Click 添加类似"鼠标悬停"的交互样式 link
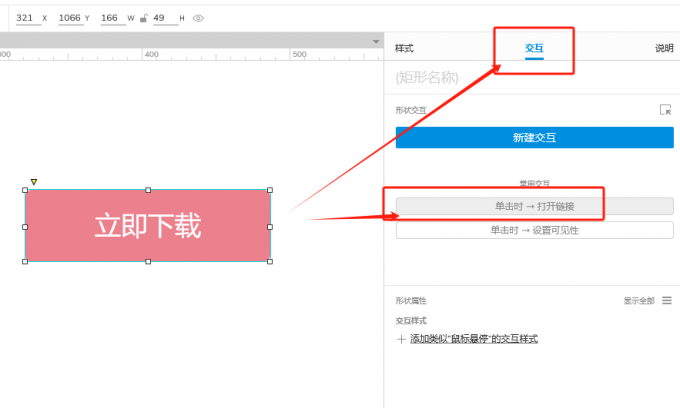Screen dimensions: 680x408 pyautogui.click(x=474, y=339)
